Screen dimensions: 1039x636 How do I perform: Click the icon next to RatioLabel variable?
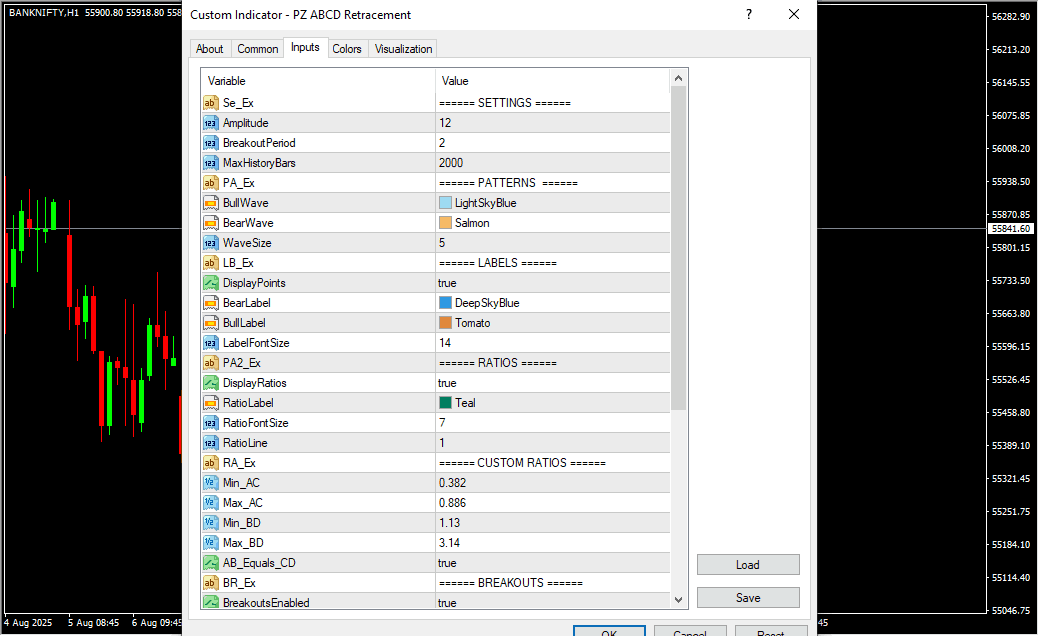(x=211, y=403)
